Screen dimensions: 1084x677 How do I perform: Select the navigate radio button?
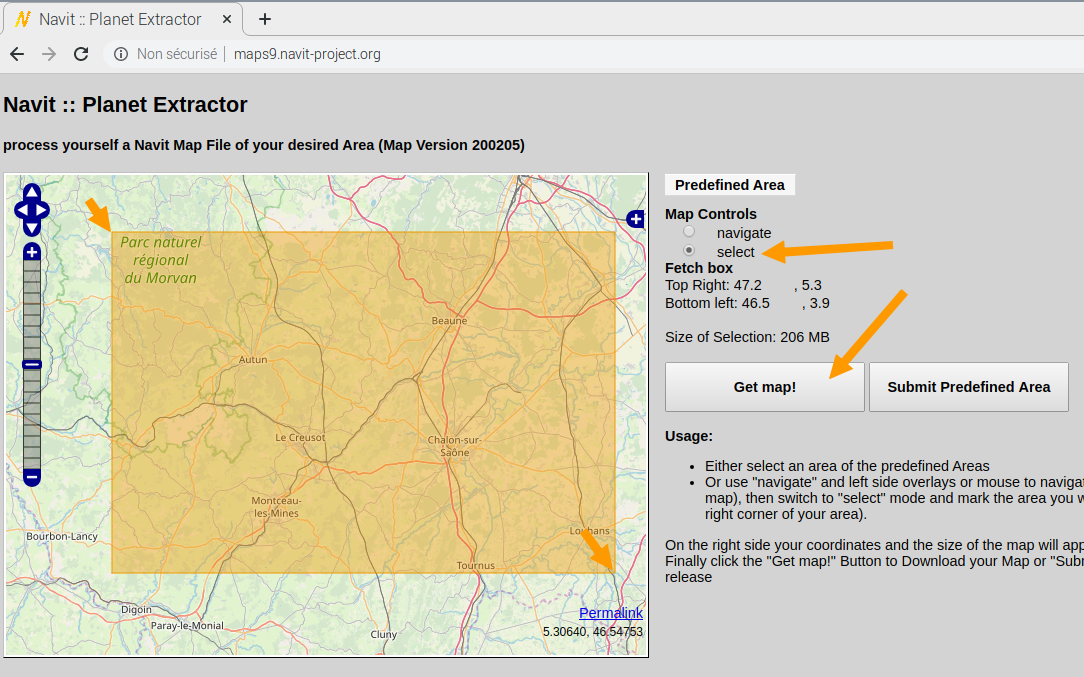[x=689, y=232]
